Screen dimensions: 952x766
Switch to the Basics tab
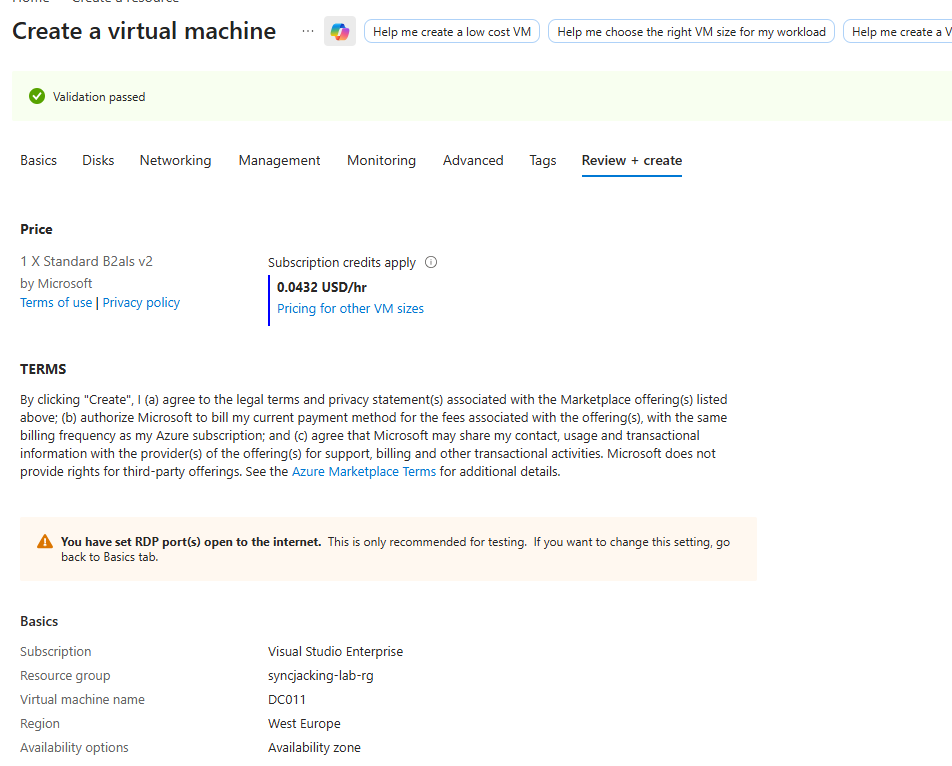tap(38, 160)
